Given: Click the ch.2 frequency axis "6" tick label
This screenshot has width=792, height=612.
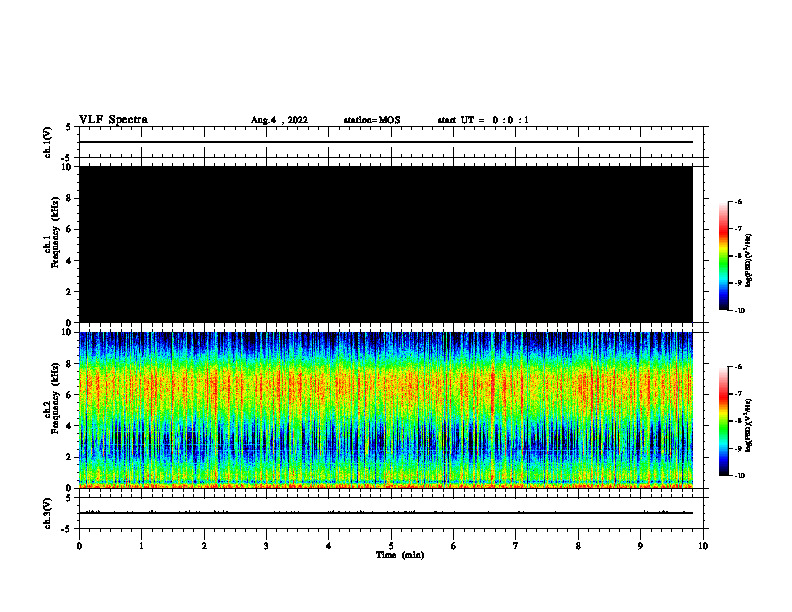Looking at the screenshot, I should (x=70, y=395).
